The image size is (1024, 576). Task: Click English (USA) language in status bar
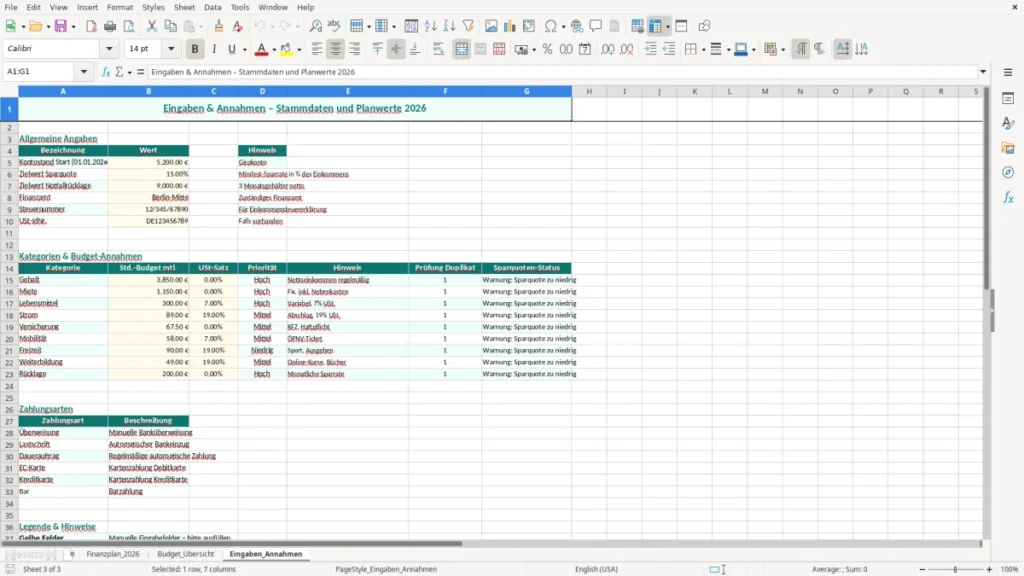596,569
